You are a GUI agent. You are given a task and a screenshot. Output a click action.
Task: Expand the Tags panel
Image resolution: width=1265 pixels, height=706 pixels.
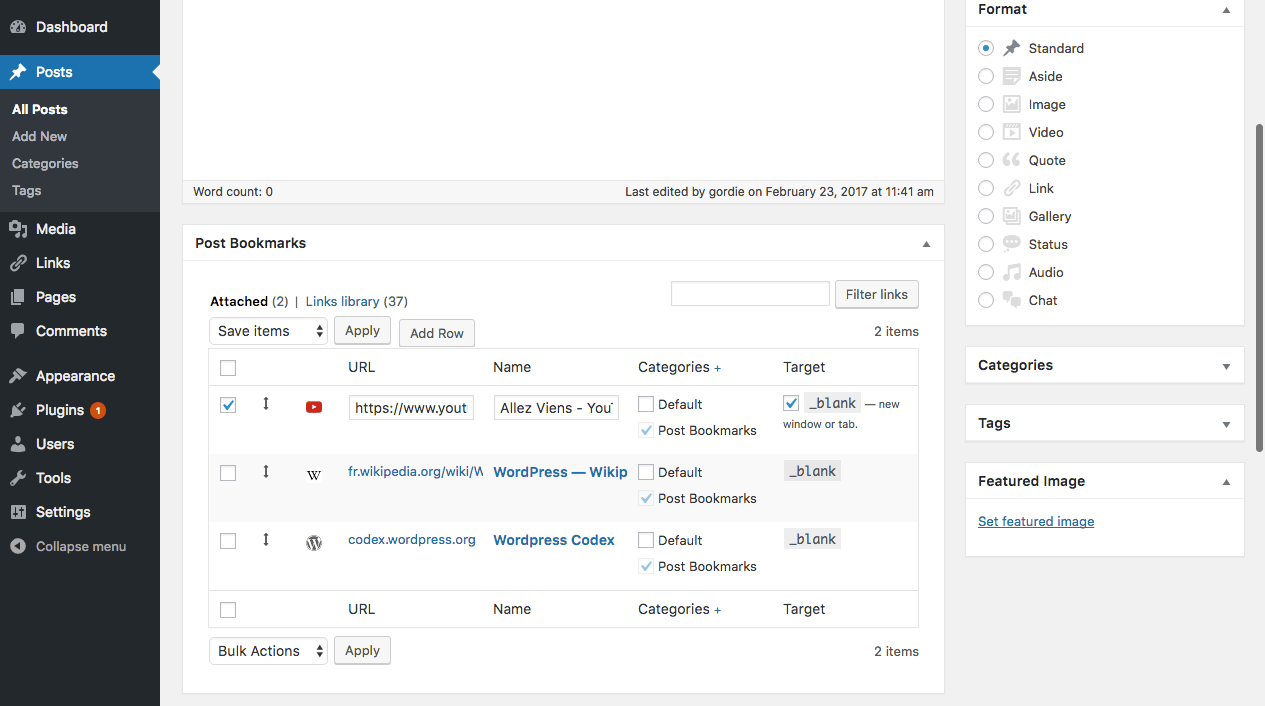tap(1226, 424)
